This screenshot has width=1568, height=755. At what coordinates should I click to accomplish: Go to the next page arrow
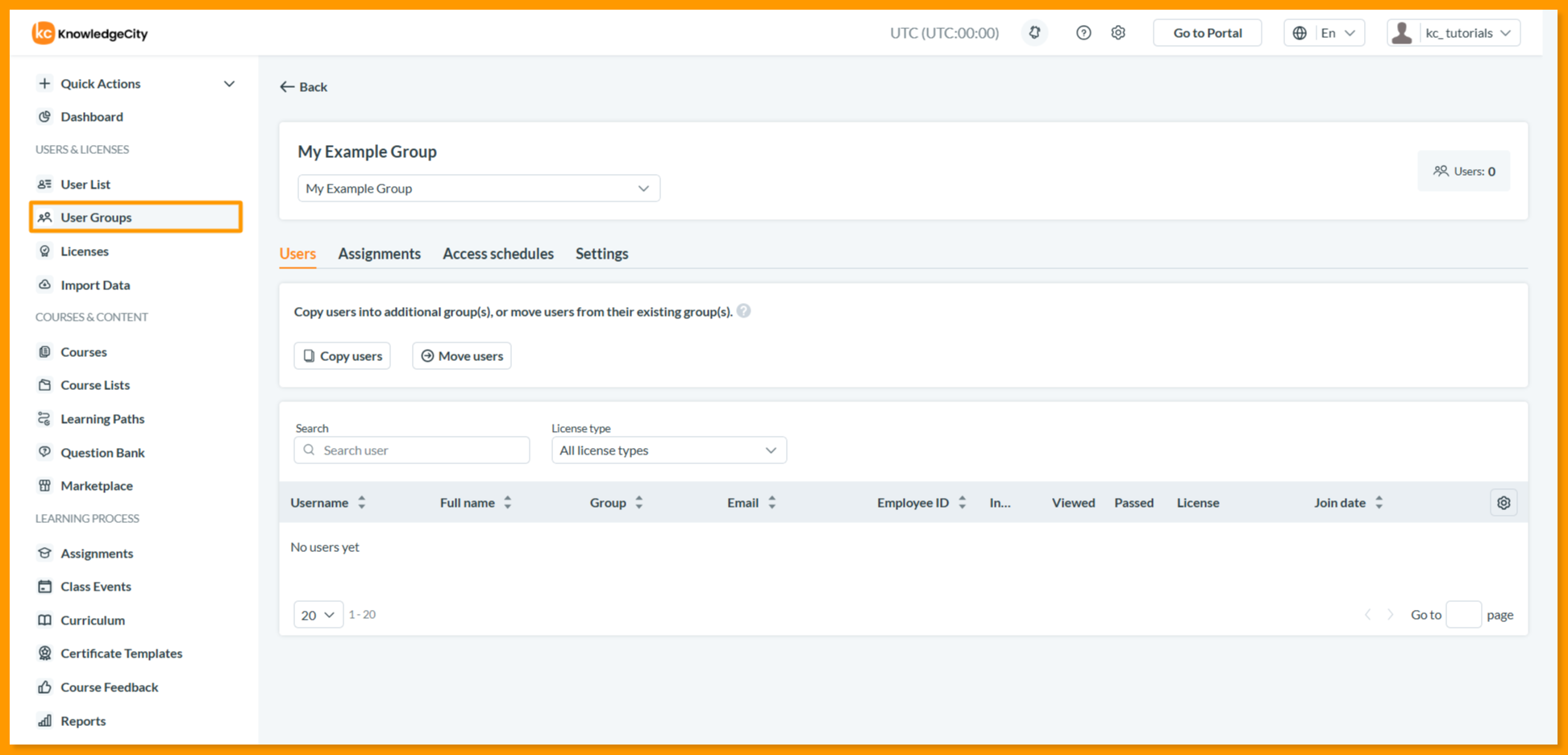pos(1391,615)
